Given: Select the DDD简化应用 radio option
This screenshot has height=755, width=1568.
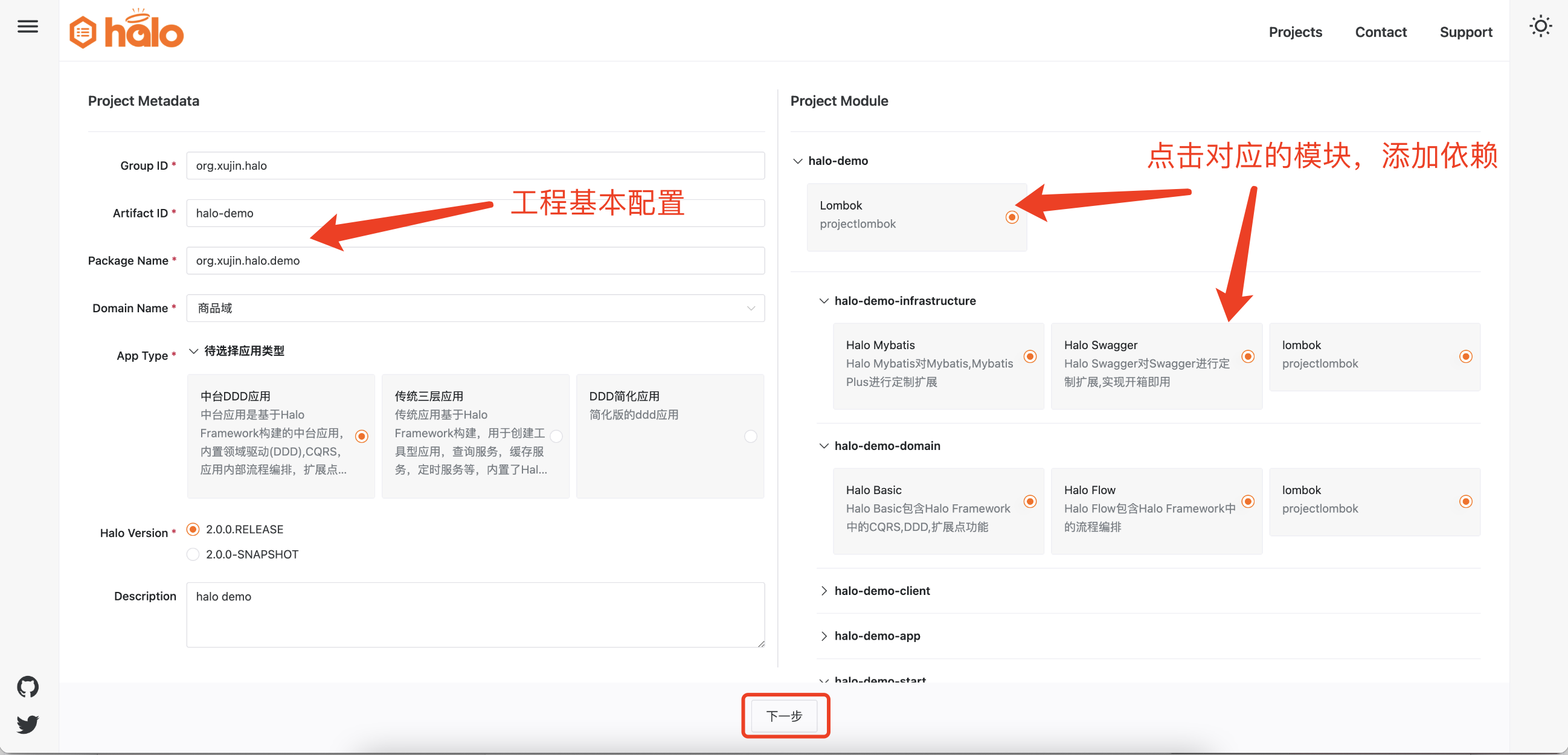Looking at the screenshot, I should point(751,436).
